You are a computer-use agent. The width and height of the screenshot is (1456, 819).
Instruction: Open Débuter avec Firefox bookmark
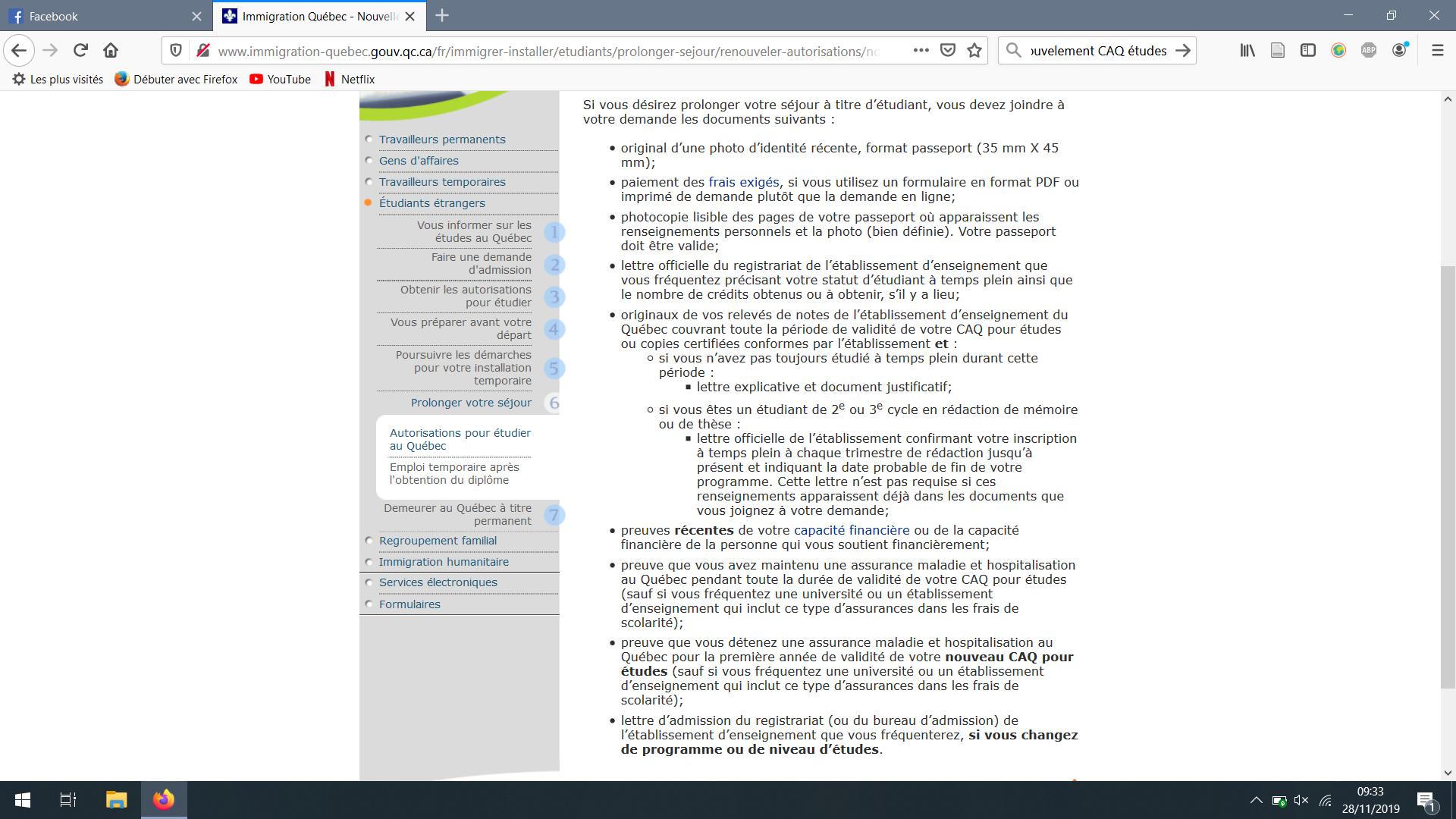[x=176, y=79]
